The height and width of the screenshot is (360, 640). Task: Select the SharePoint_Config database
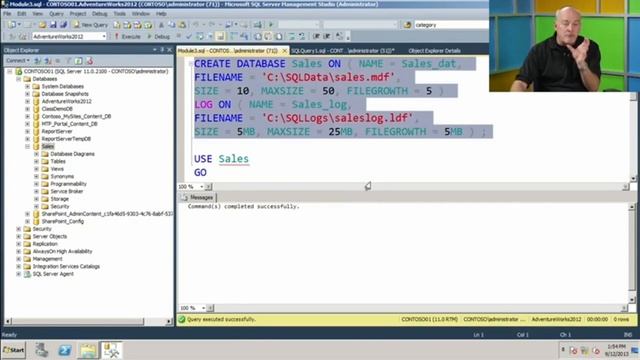62,221
